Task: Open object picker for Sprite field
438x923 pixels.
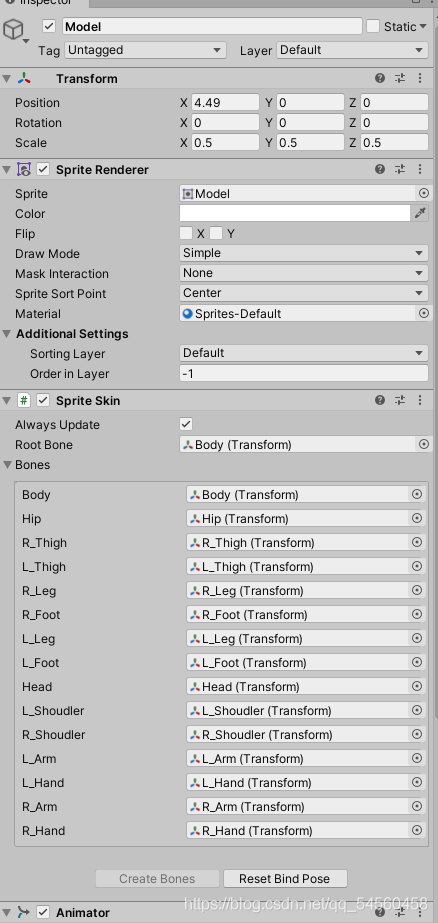Action: point(423,193)
